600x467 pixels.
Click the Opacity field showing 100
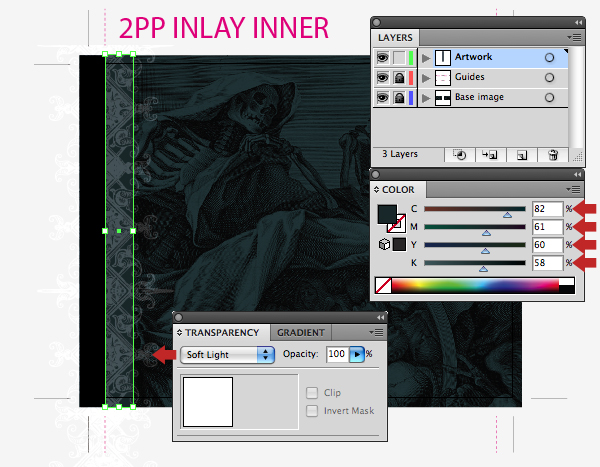pos(337,354)
